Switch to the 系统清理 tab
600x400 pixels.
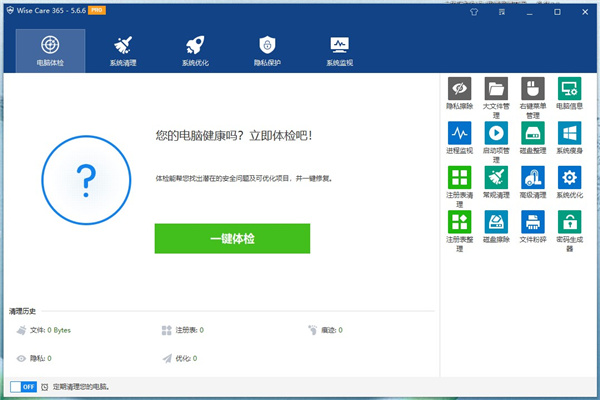pos(124,49)
